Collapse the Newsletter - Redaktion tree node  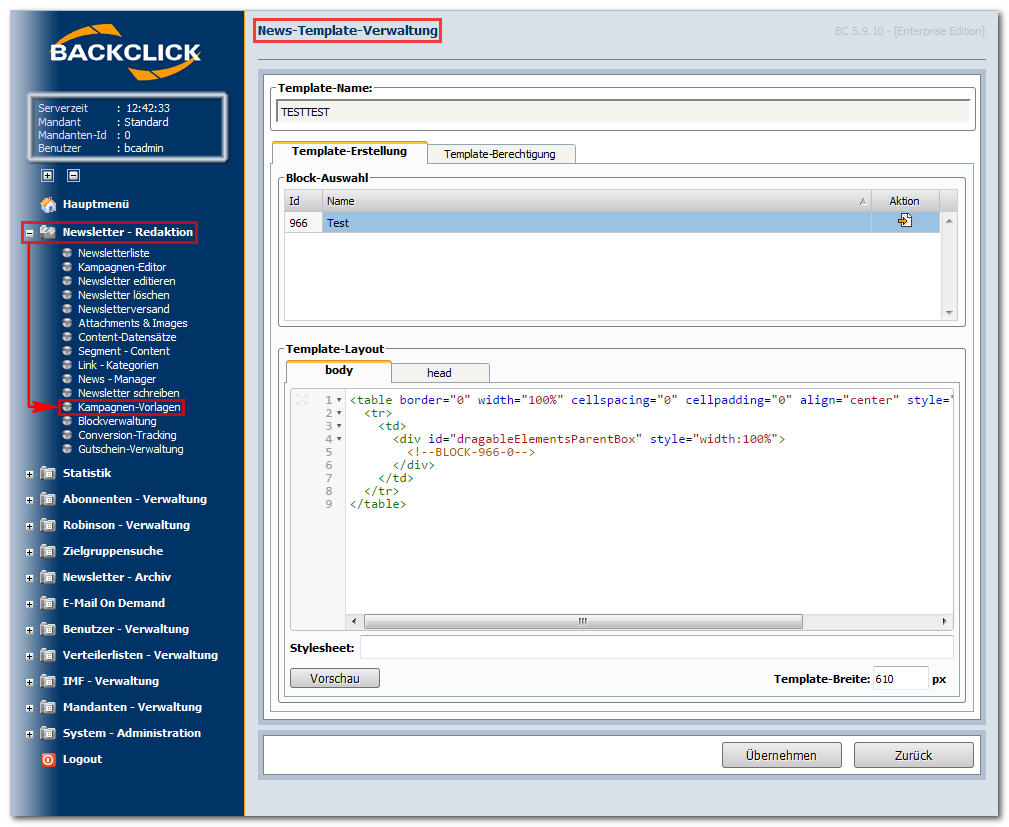pos(30,233)
